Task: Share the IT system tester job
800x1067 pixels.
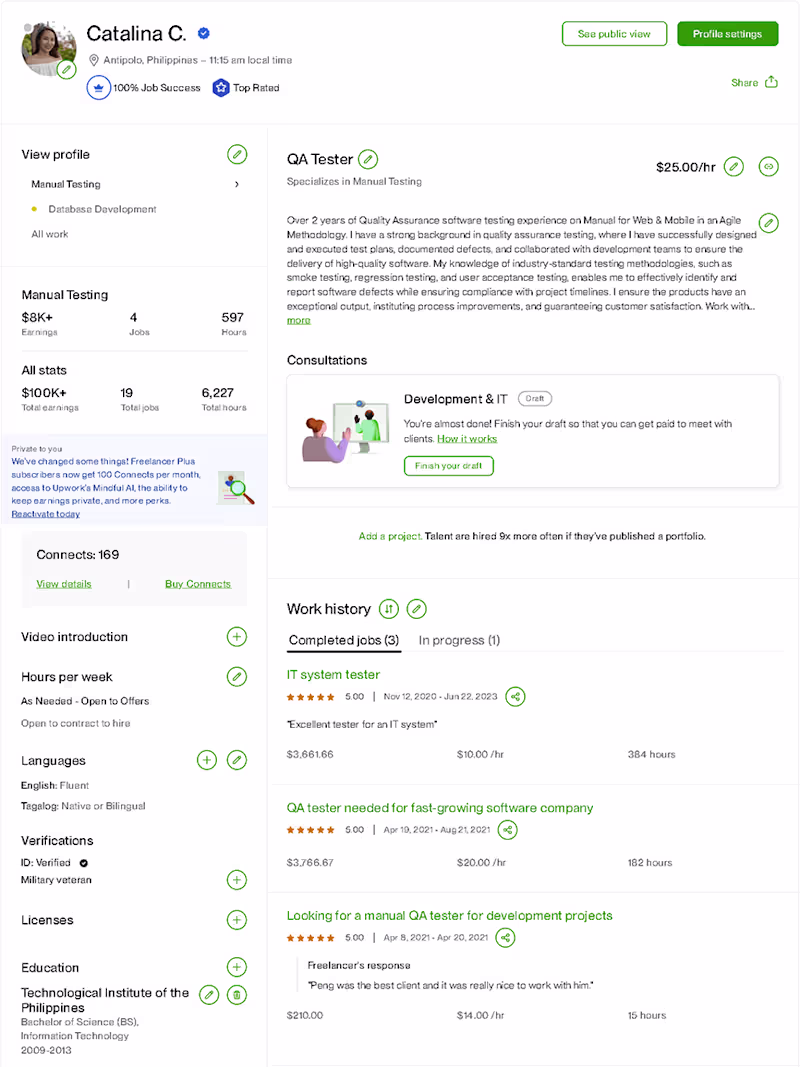Action: (x=515, y=696)
